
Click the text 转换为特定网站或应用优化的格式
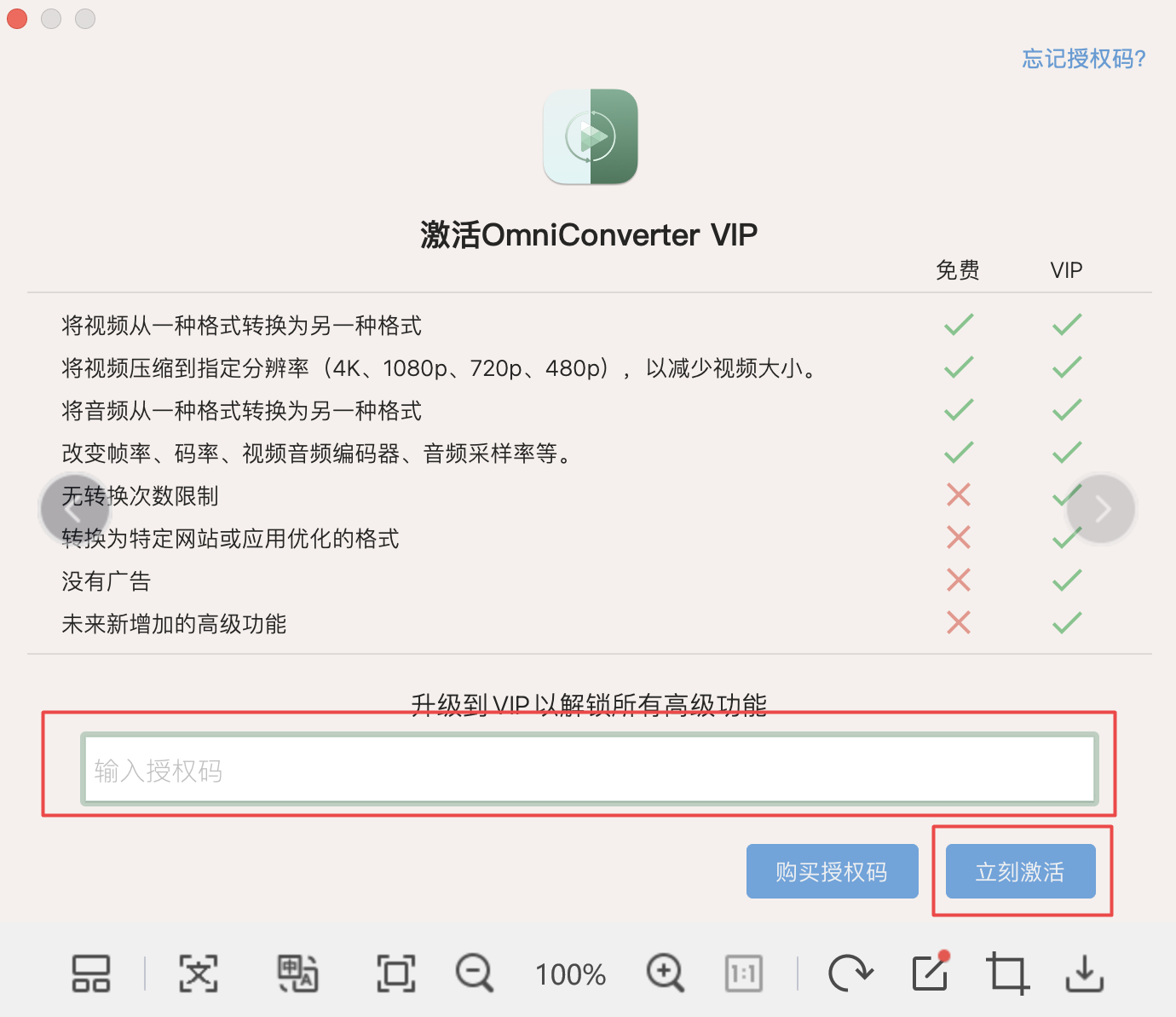230,538
